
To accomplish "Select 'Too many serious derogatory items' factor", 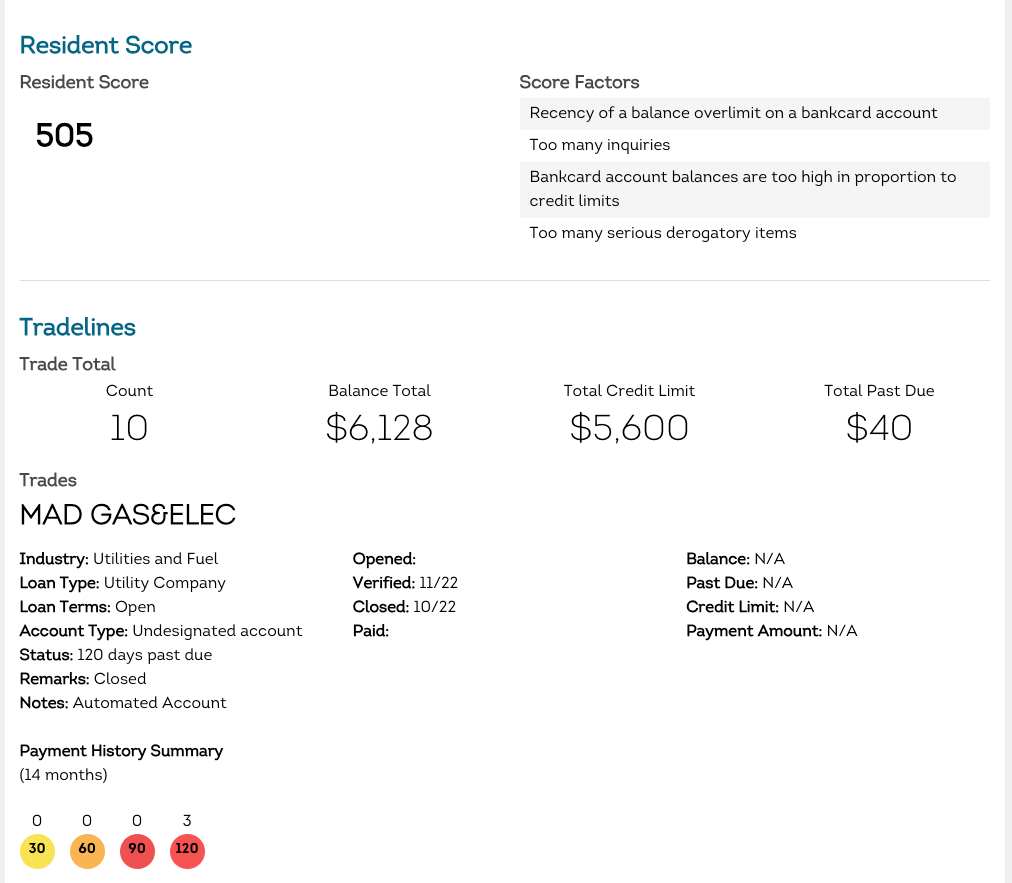I will (x=663, y=233).
